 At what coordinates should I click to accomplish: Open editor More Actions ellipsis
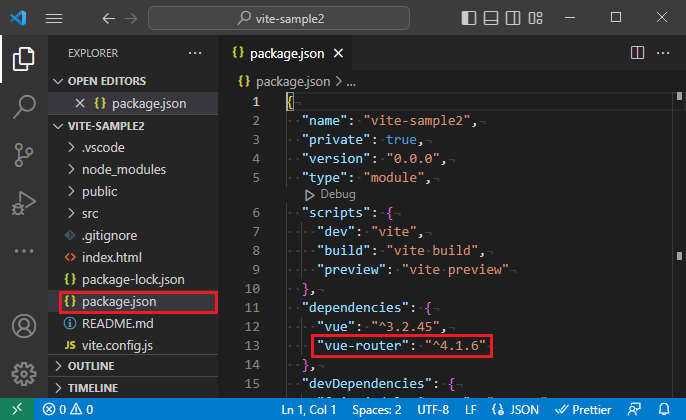663,53
